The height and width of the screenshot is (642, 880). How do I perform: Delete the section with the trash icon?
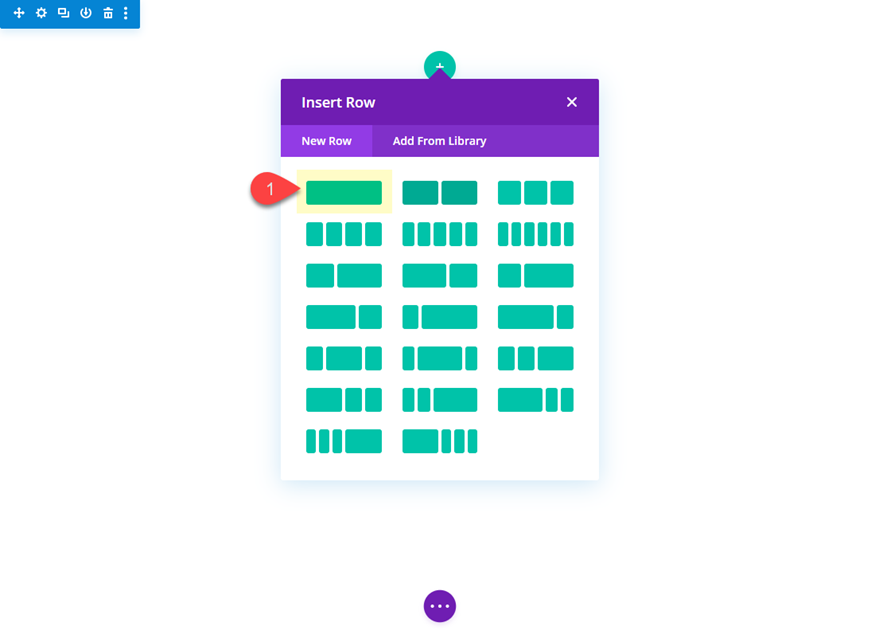click(x=108, y=13)
